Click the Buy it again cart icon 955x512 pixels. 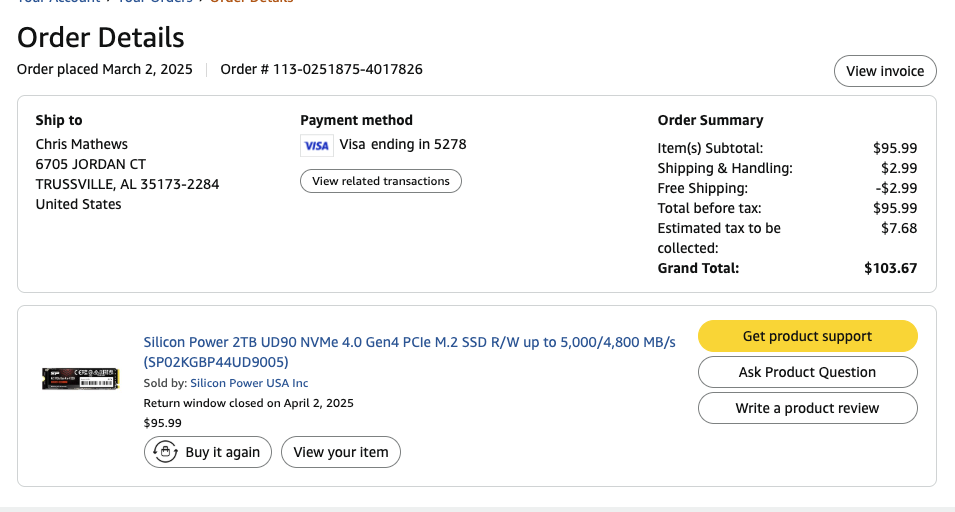[164, 452]
